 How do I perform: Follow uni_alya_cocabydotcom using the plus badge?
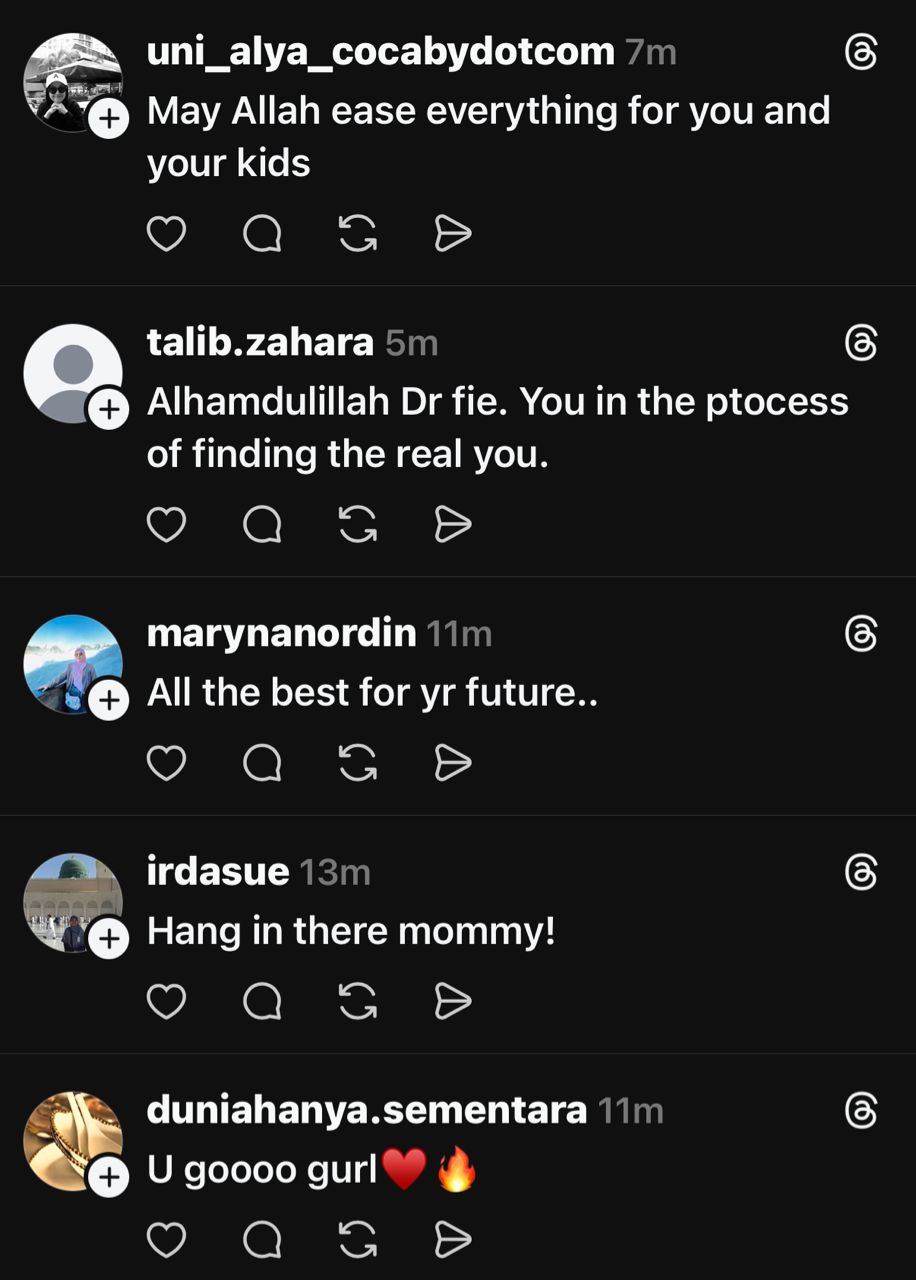108,120
